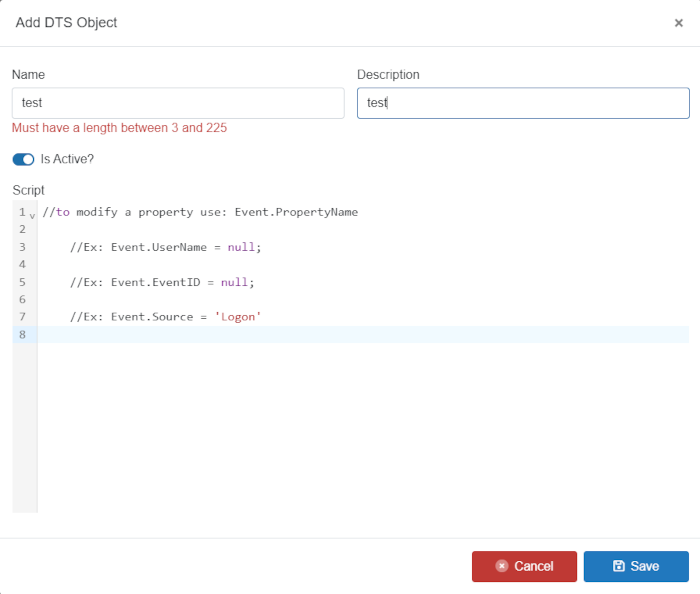Click the 'Logon' string in script

click(238, 317)
